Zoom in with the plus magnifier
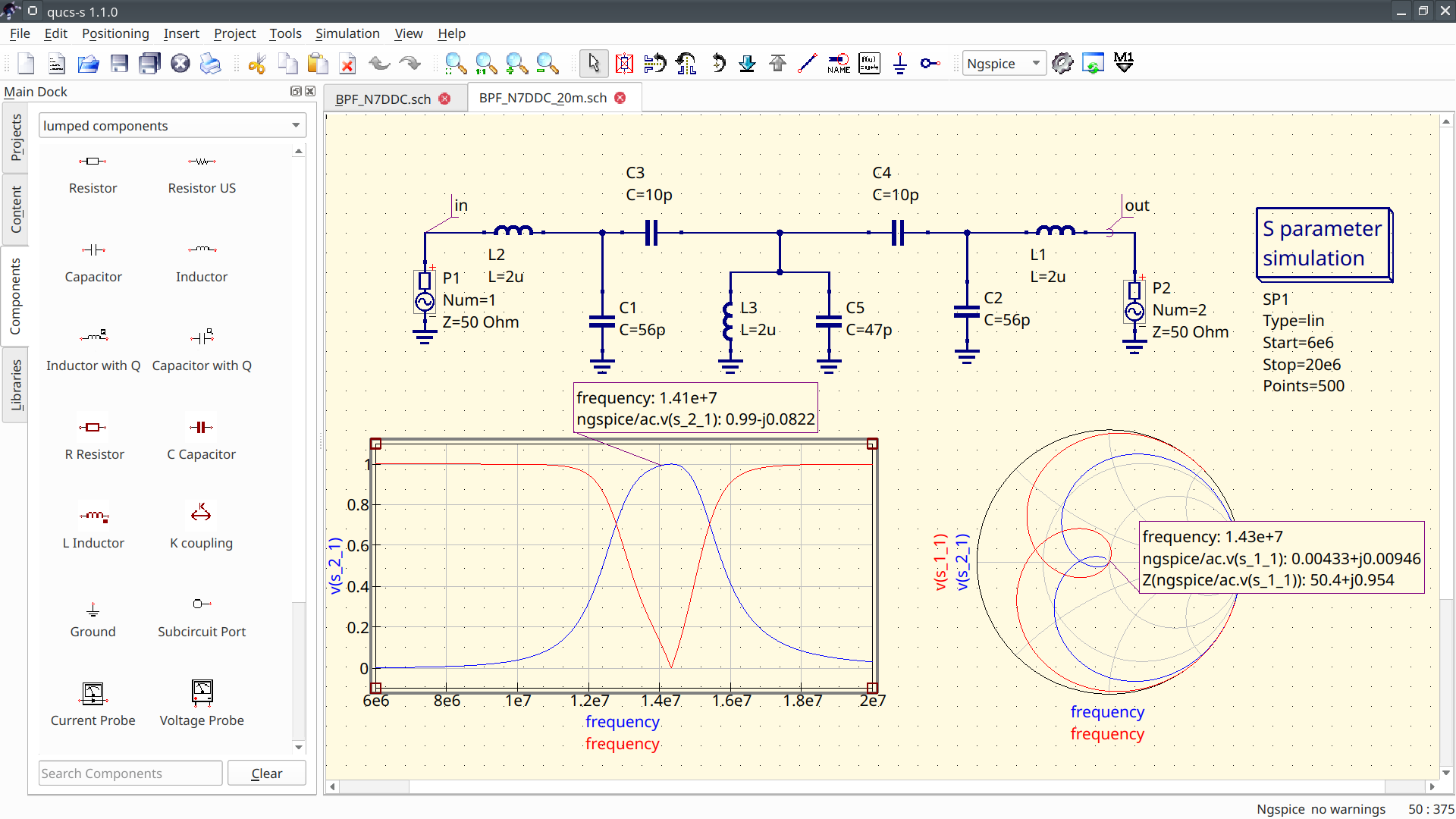This screenshot has width=1456, height=819. tap(516, 64)
